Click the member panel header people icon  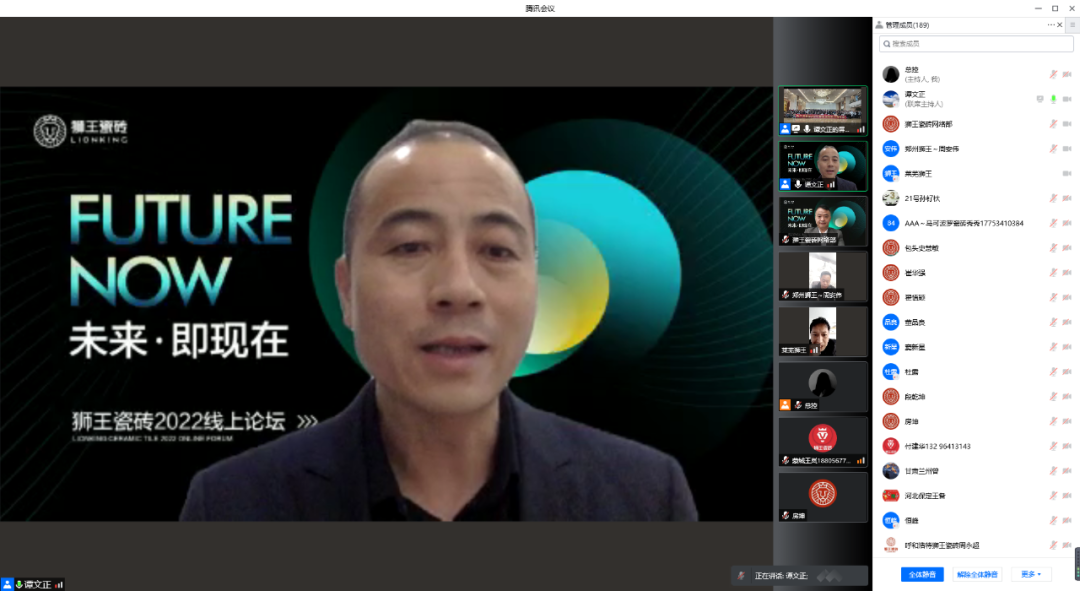(879, 25)
